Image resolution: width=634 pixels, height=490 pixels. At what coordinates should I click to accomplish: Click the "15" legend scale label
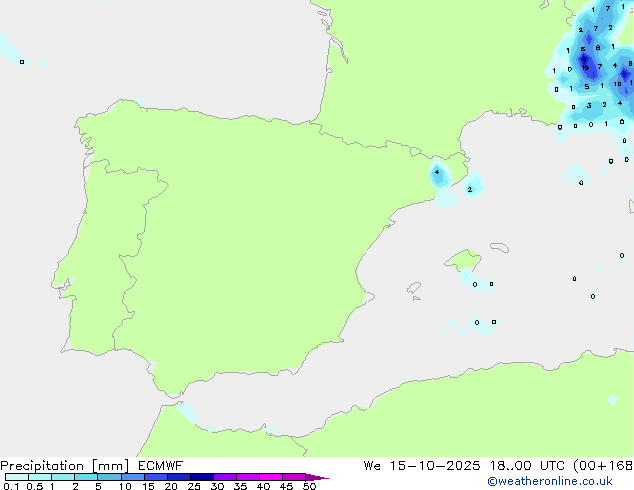pyautogui.click(x=148, y=486)
